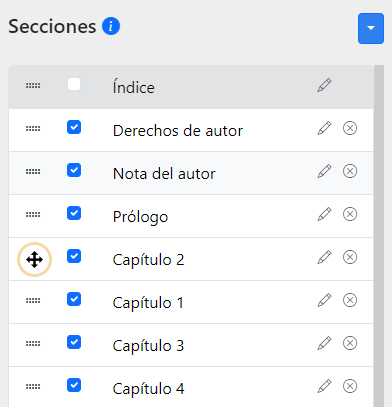Click the blue info icon beside Secciones
Viewport: 392px width, 407px height.
111,26
